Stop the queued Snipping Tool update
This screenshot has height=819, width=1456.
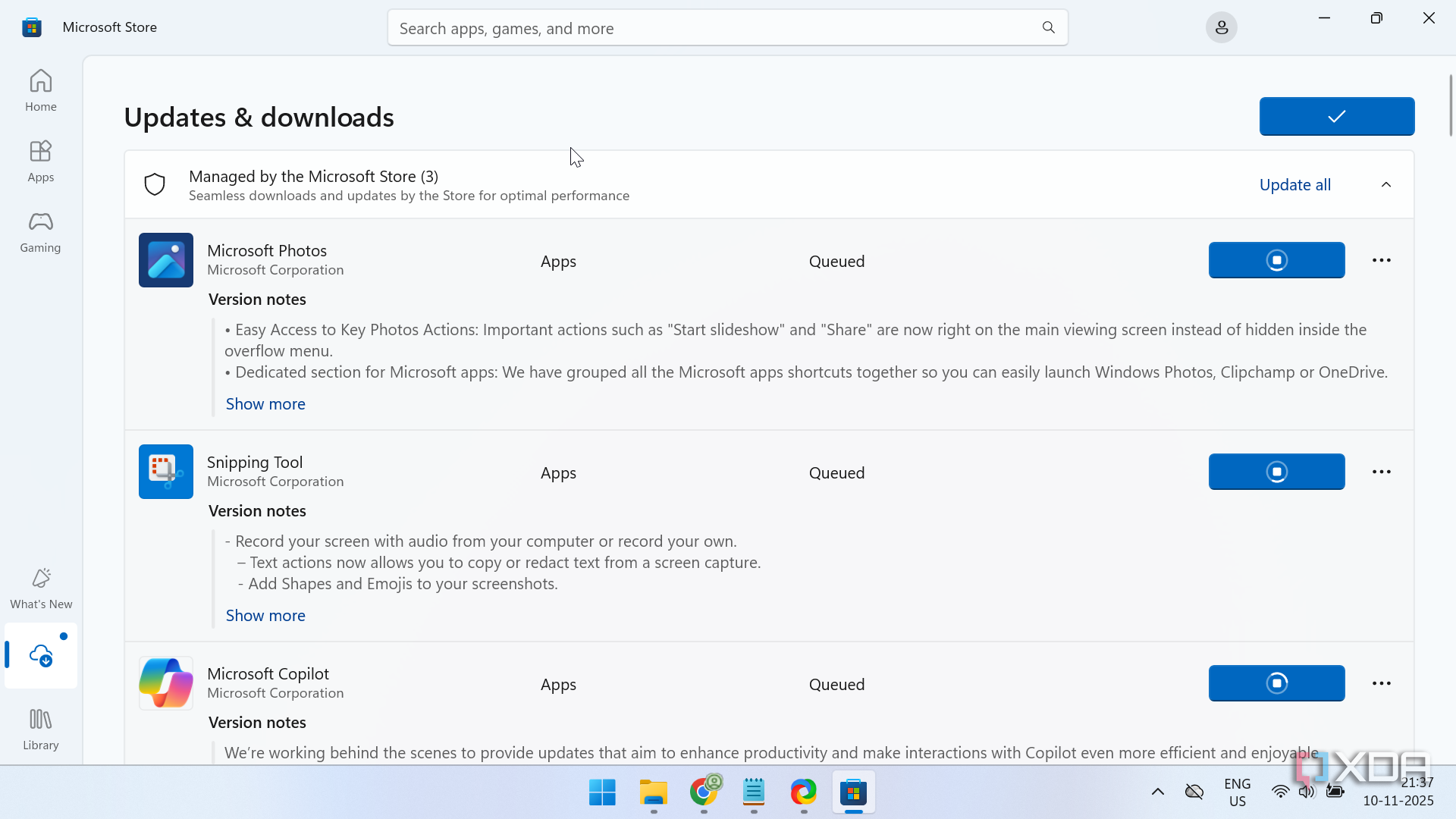coord(1276,472)
